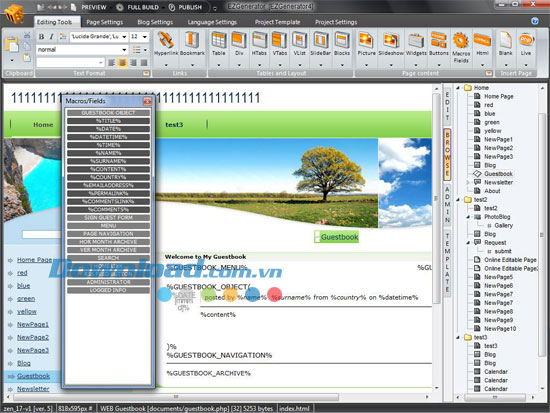Insert a Picture into the page
Image resolution: width=550 pixels, height=413 pixels.
(366, 44)
